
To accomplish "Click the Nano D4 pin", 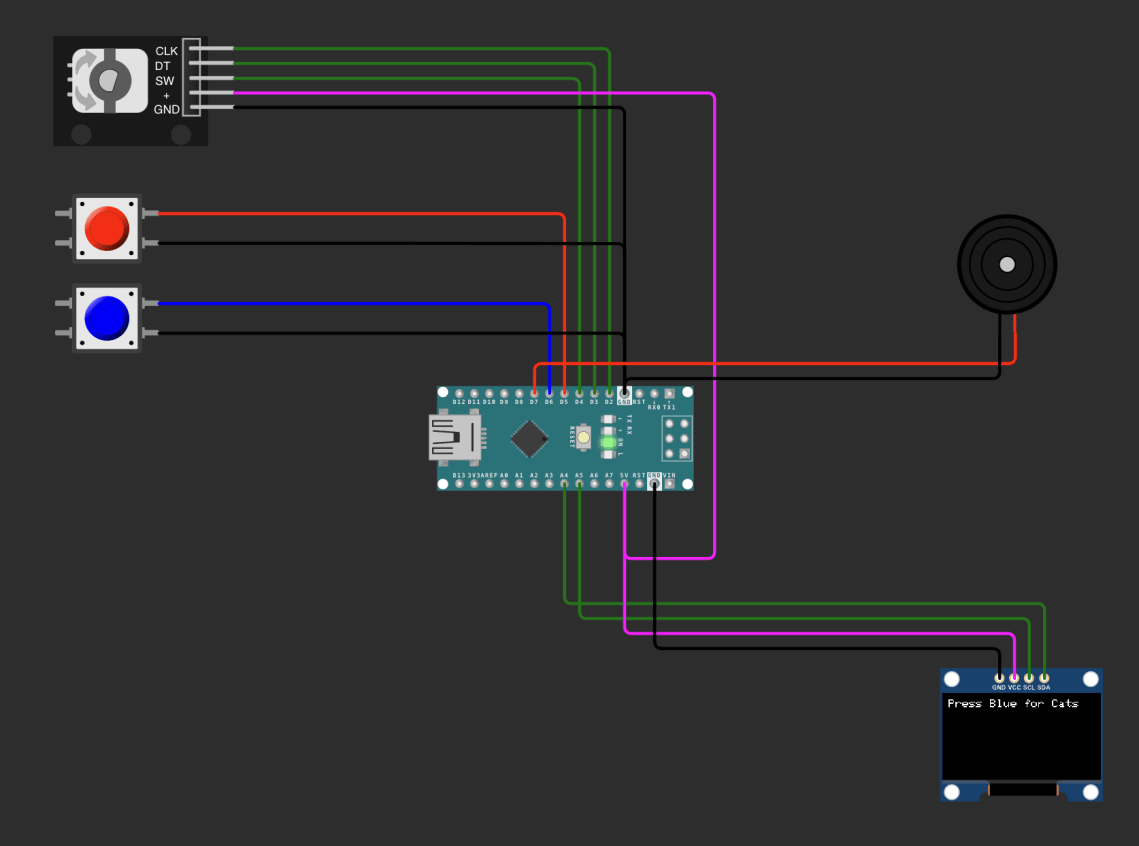I will click(579, 394).
